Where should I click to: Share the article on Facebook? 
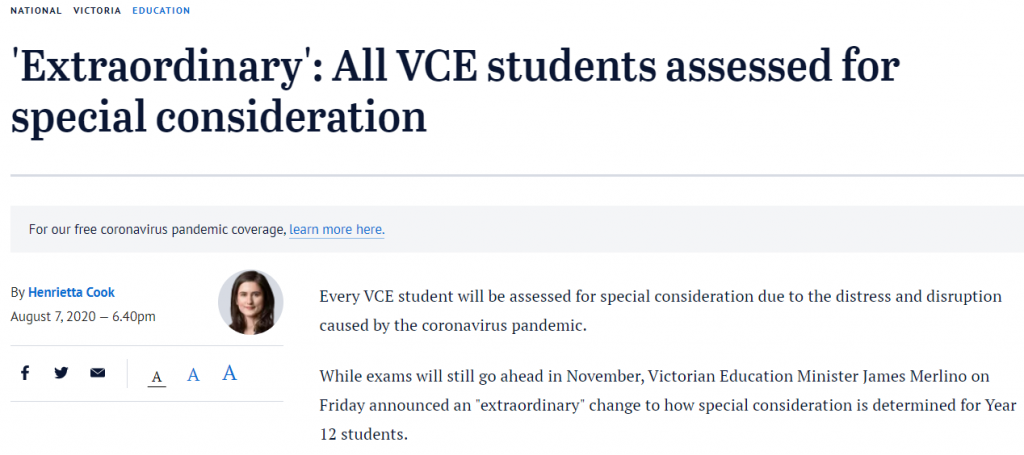tap(25, 373)
